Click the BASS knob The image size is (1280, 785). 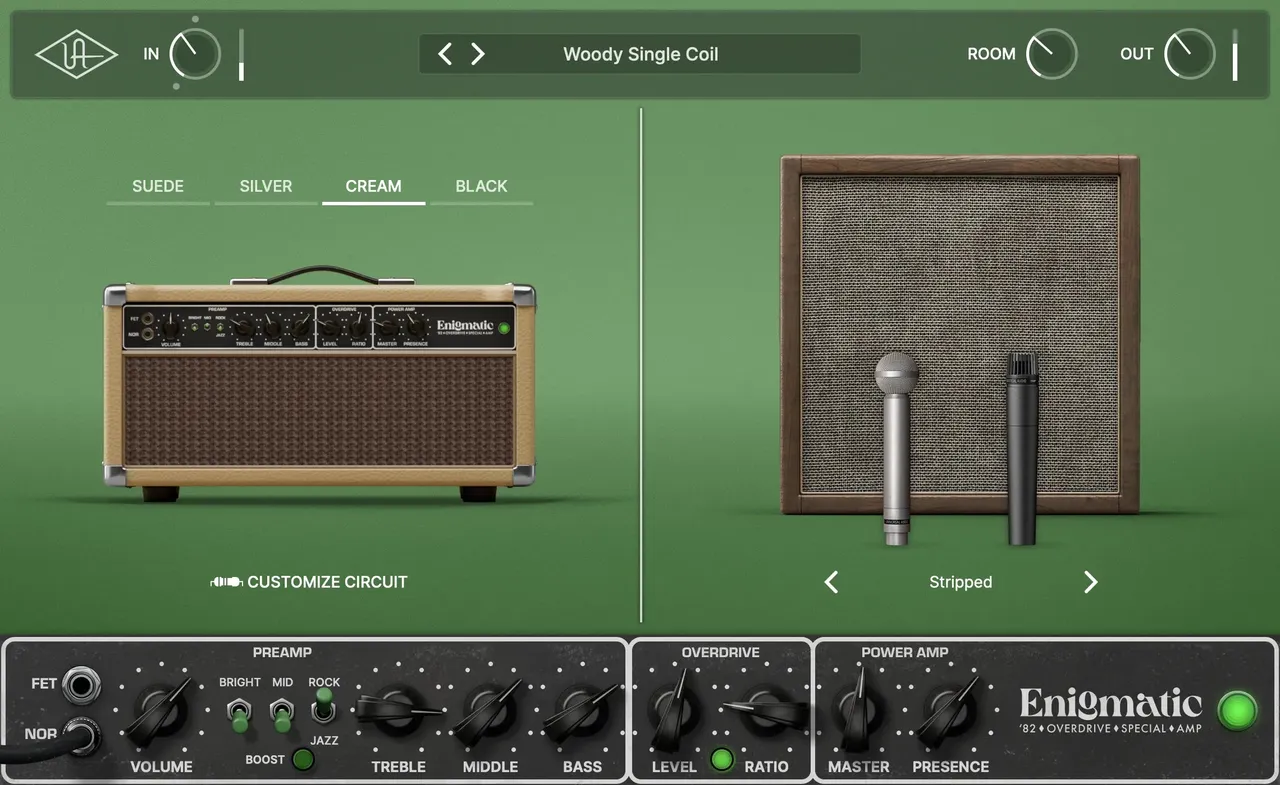tap(582, 712)
